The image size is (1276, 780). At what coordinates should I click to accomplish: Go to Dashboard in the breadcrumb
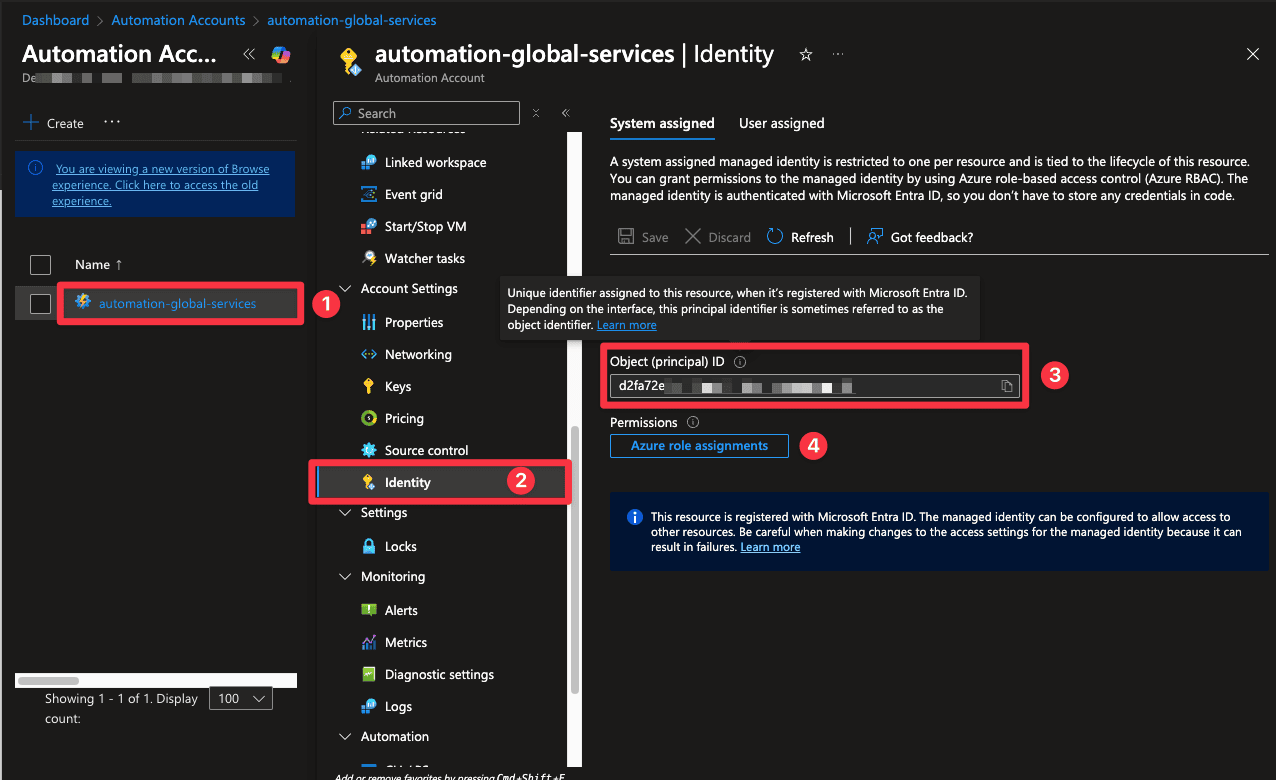56,20
